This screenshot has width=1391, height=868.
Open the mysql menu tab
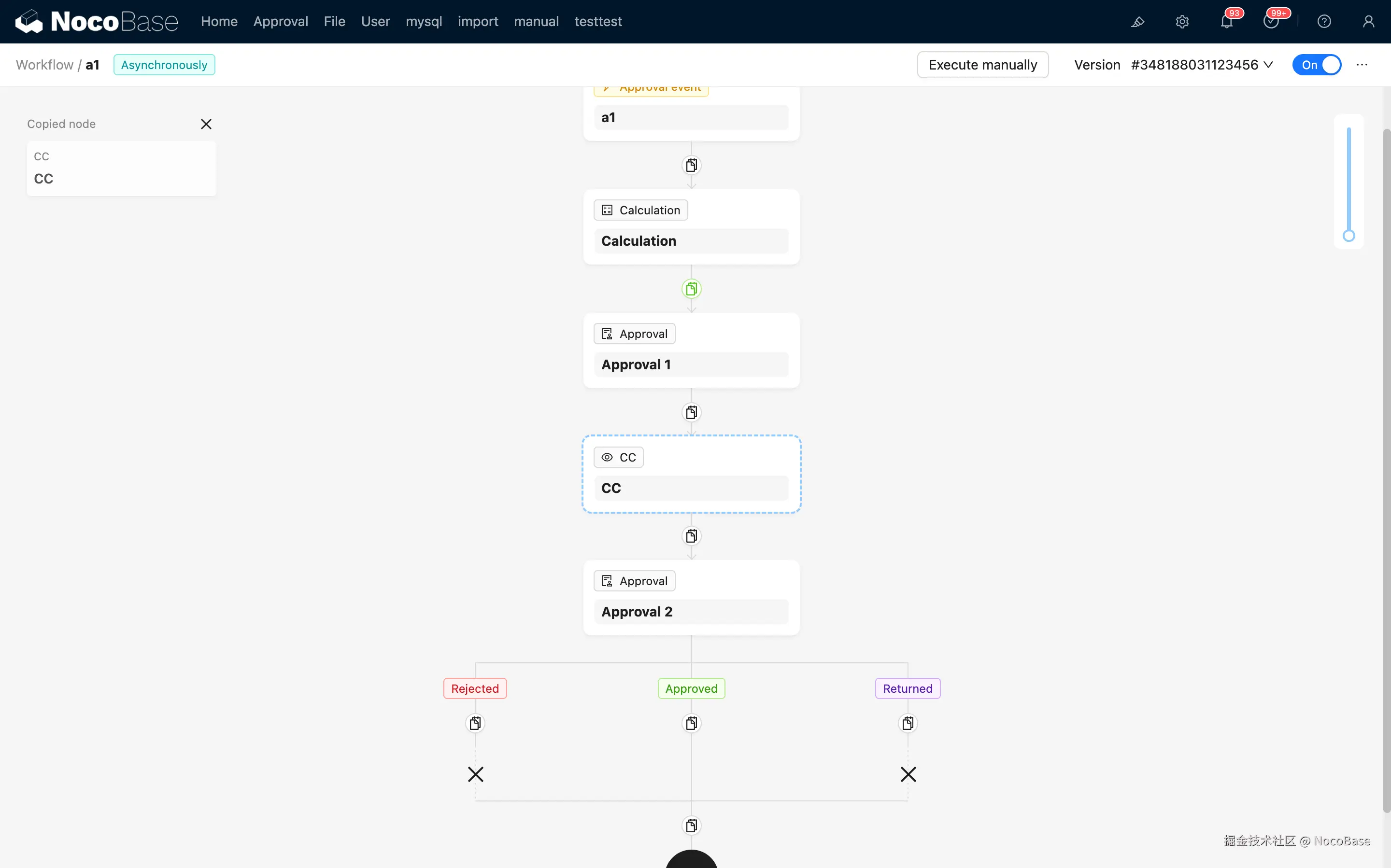(423, 22)
